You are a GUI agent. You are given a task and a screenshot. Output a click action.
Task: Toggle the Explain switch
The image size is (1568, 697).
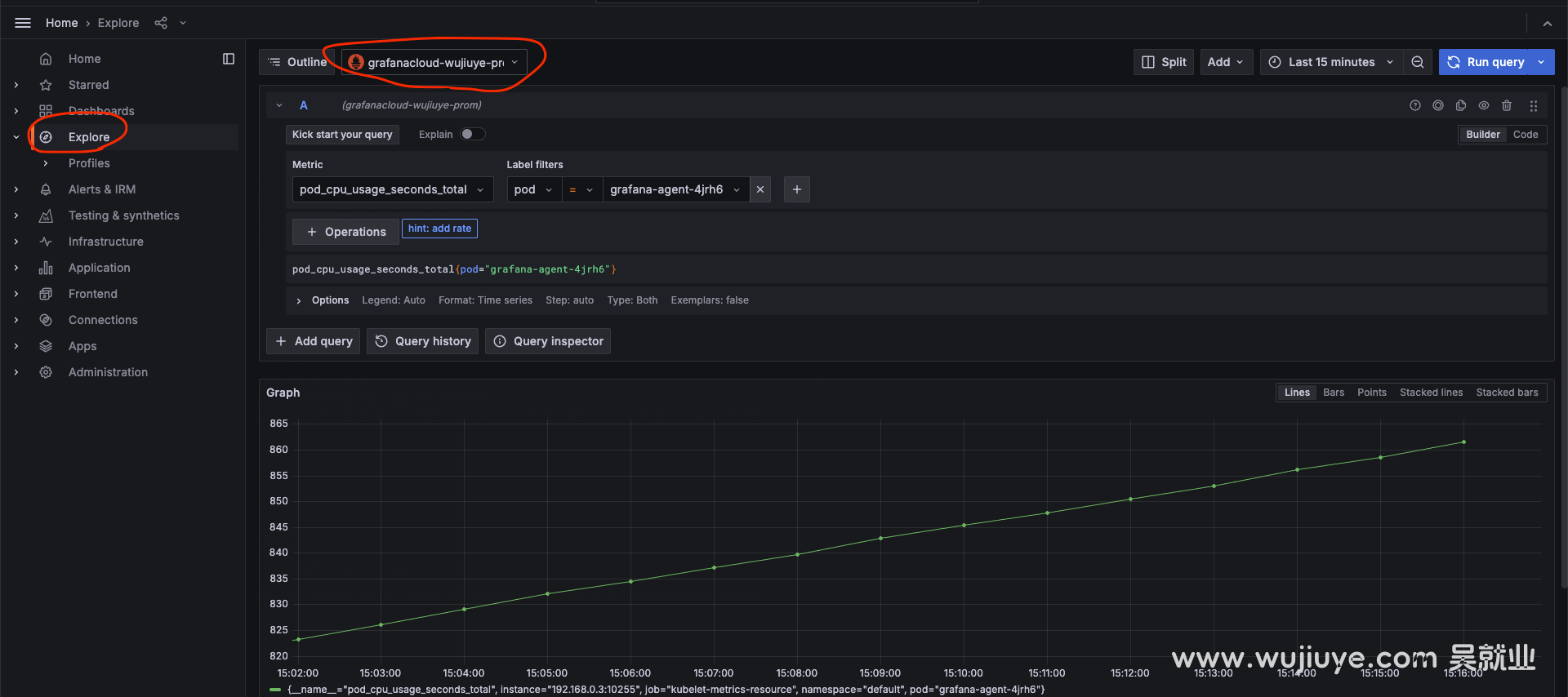point(472,134)
